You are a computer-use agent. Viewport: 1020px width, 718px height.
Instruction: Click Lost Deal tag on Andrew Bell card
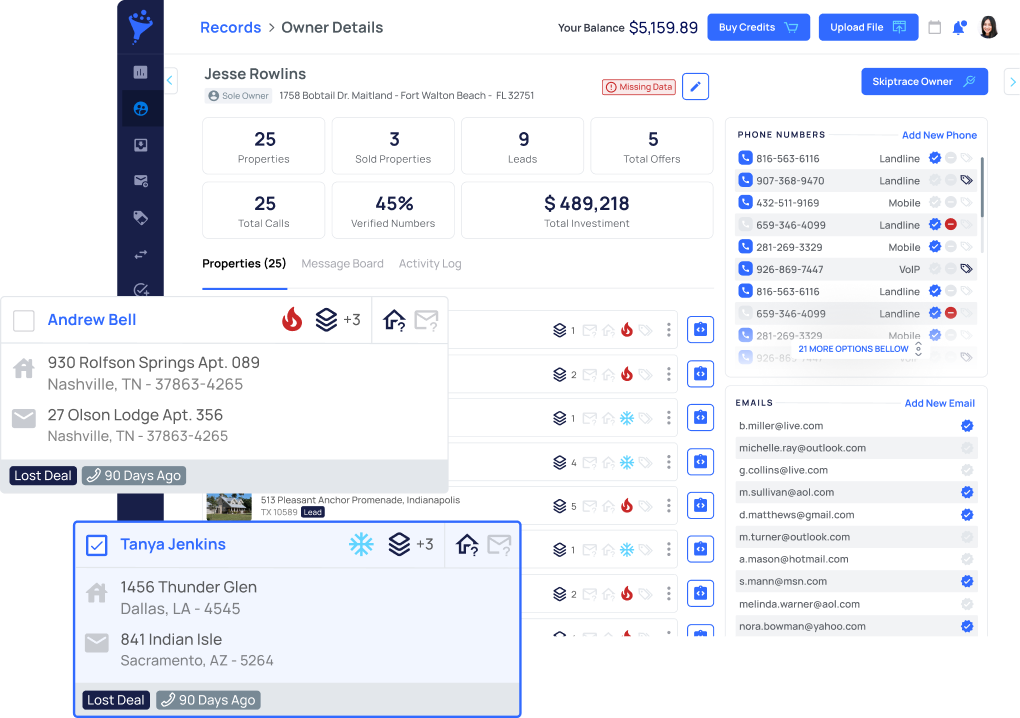(43, 475)
